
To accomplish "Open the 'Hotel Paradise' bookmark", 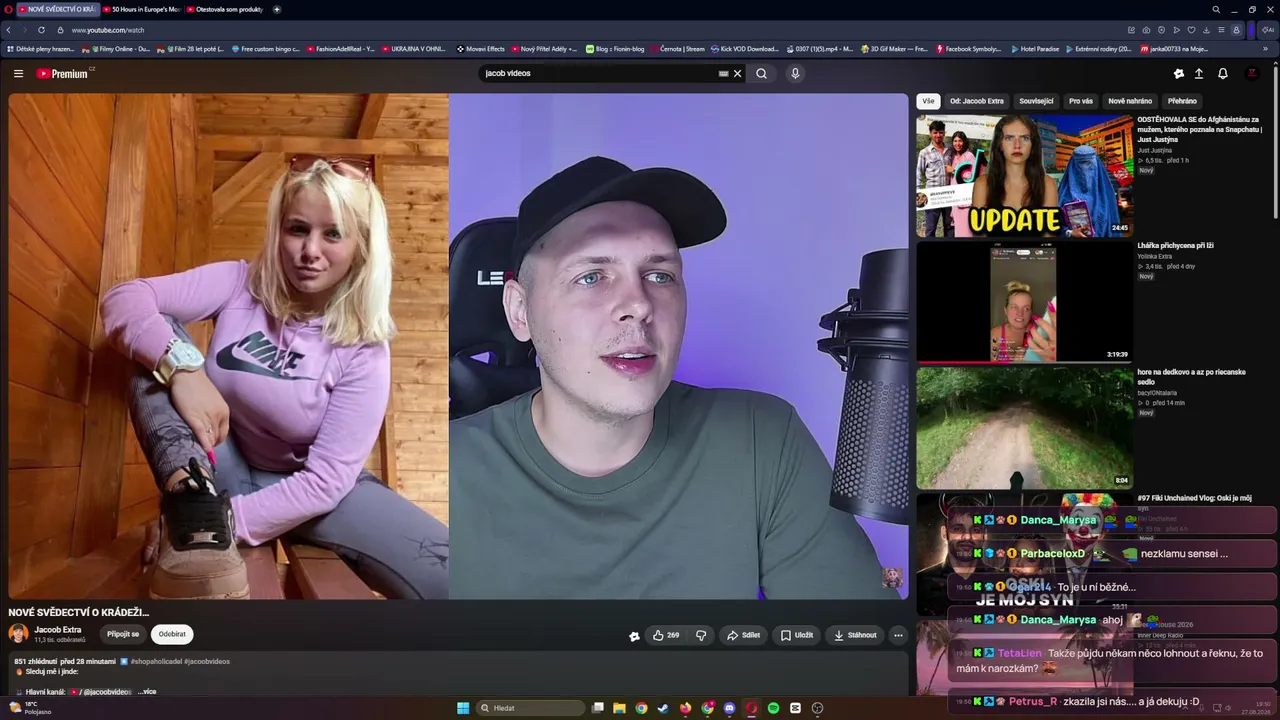I will point(1034,48).
